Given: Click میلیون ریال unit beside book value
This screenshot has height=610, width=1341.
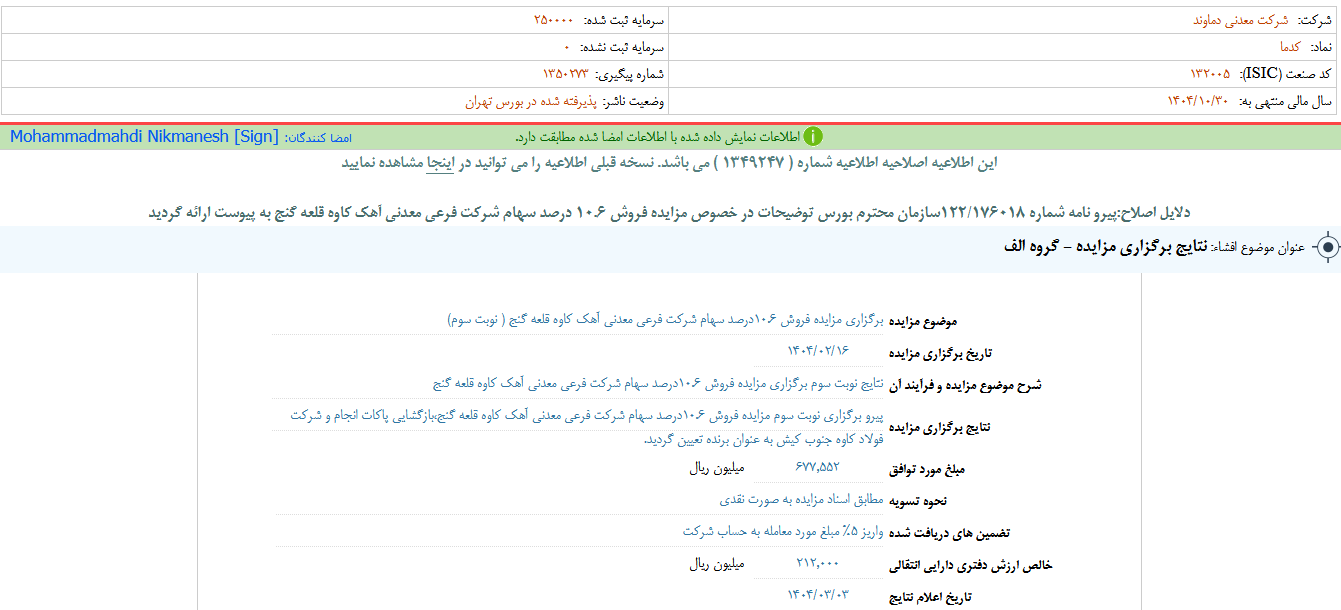Looking at the screenshot, I should (x=717, y=564).
